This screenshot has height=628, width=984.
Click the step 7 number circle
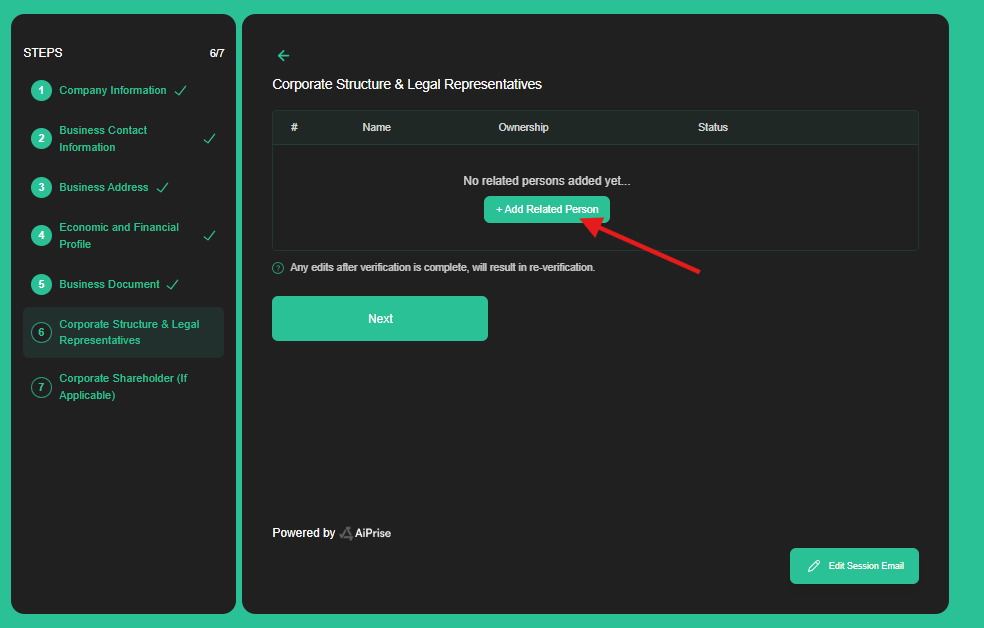(x=41, y=387)
